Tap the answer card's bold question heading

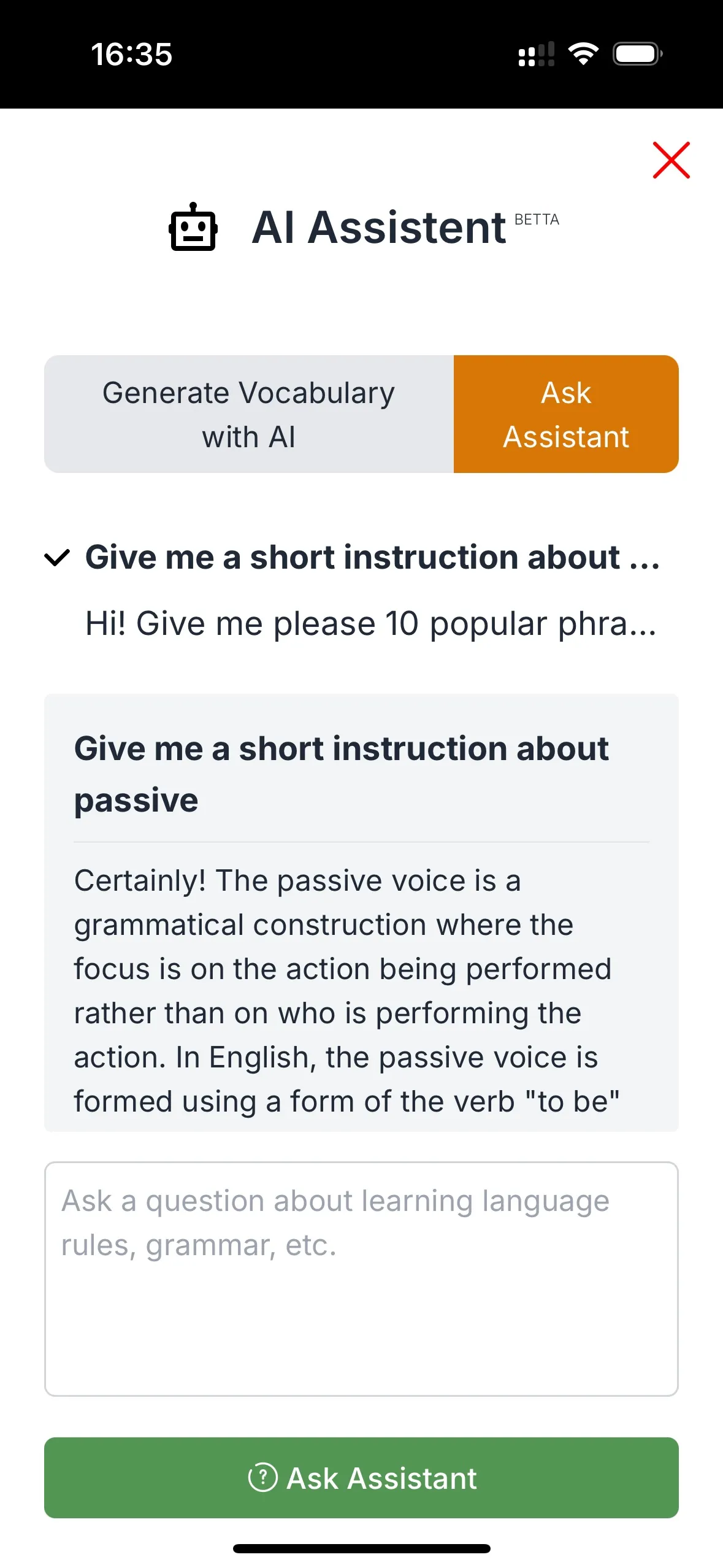pos(342,774)
